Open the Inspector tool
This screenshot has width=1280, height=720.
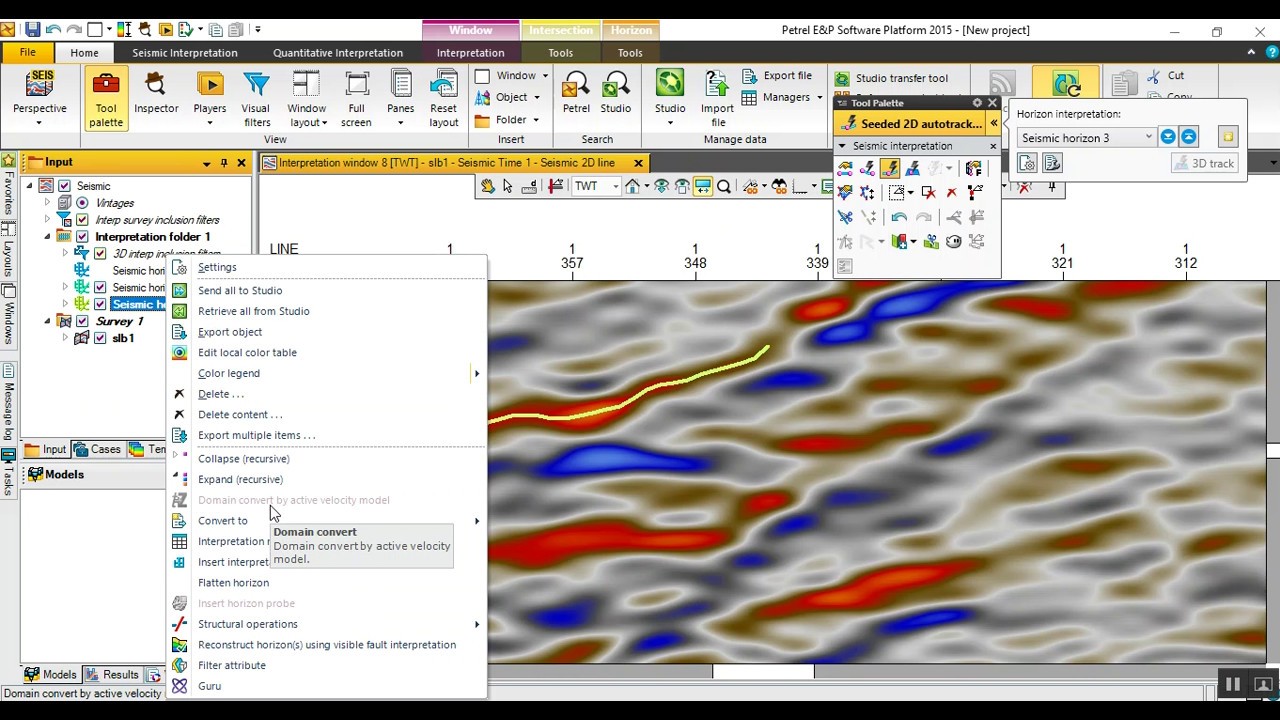156,94
